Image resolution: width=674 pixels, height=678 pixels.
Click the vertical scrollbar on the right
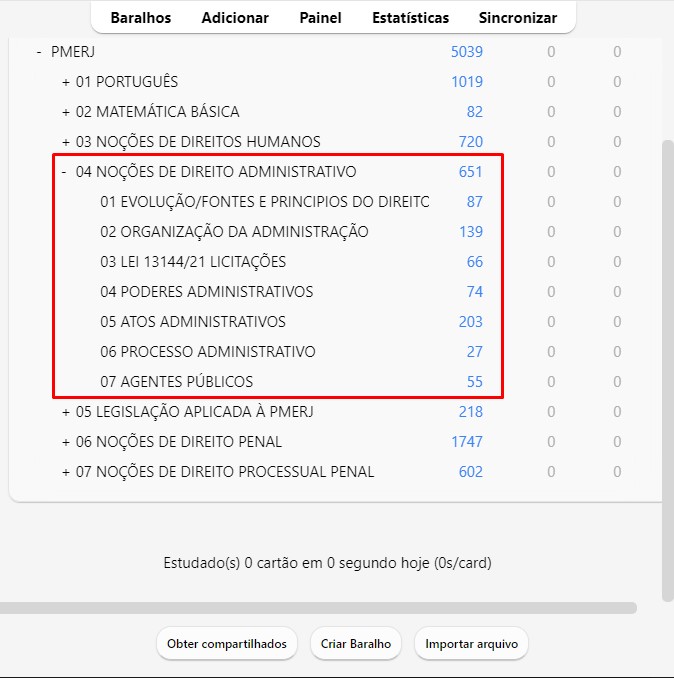pyautogui.click(x=667, y=370)
